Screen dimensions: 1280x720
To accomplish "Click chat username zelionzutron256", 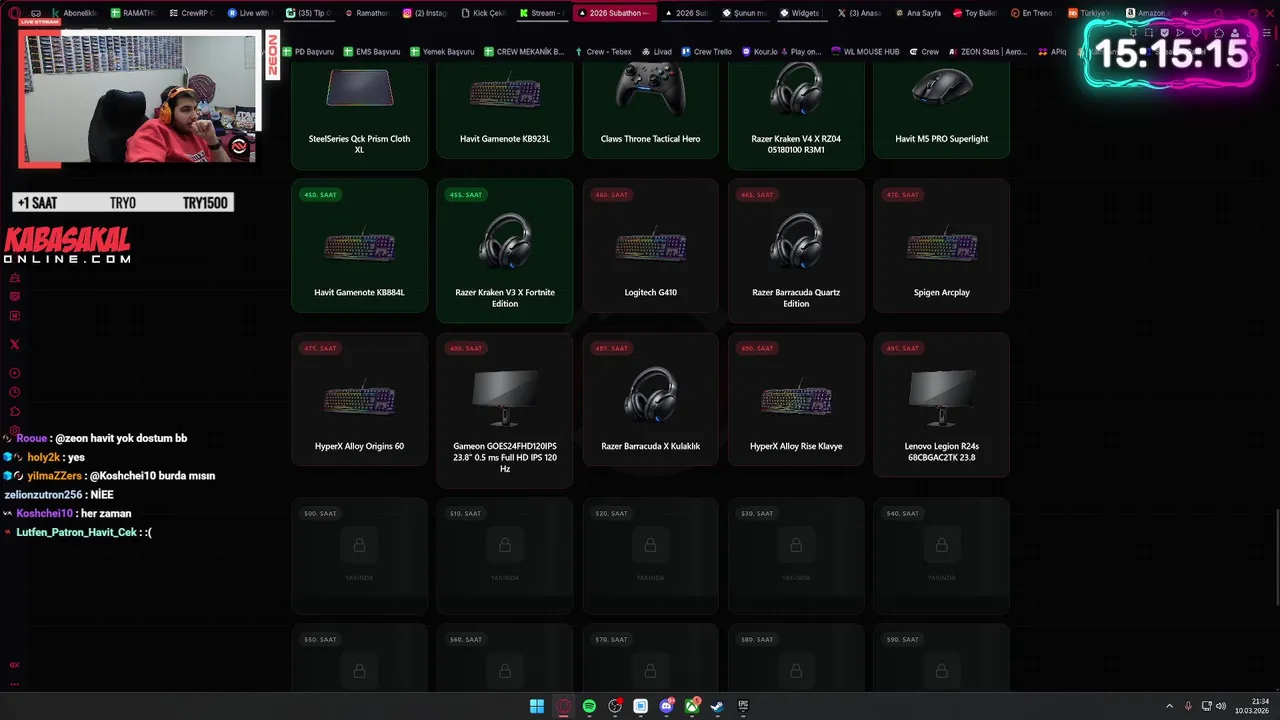I will click(43, 494).
